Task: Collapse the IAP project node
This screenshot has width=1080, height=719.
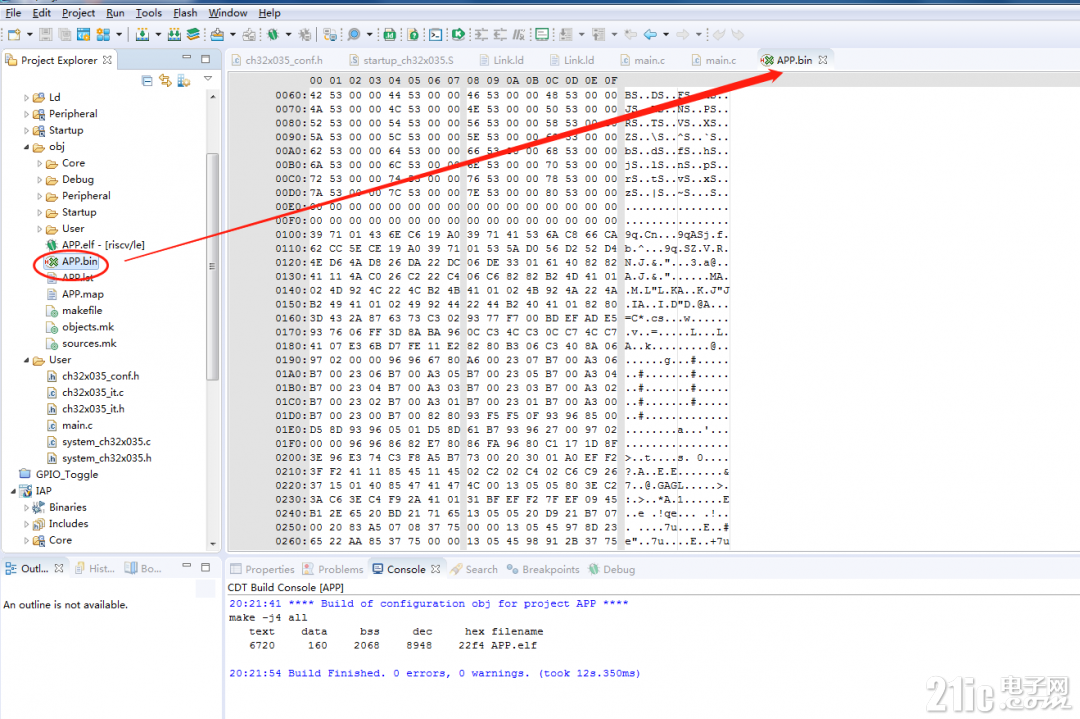Action: [x=13, y=491]
